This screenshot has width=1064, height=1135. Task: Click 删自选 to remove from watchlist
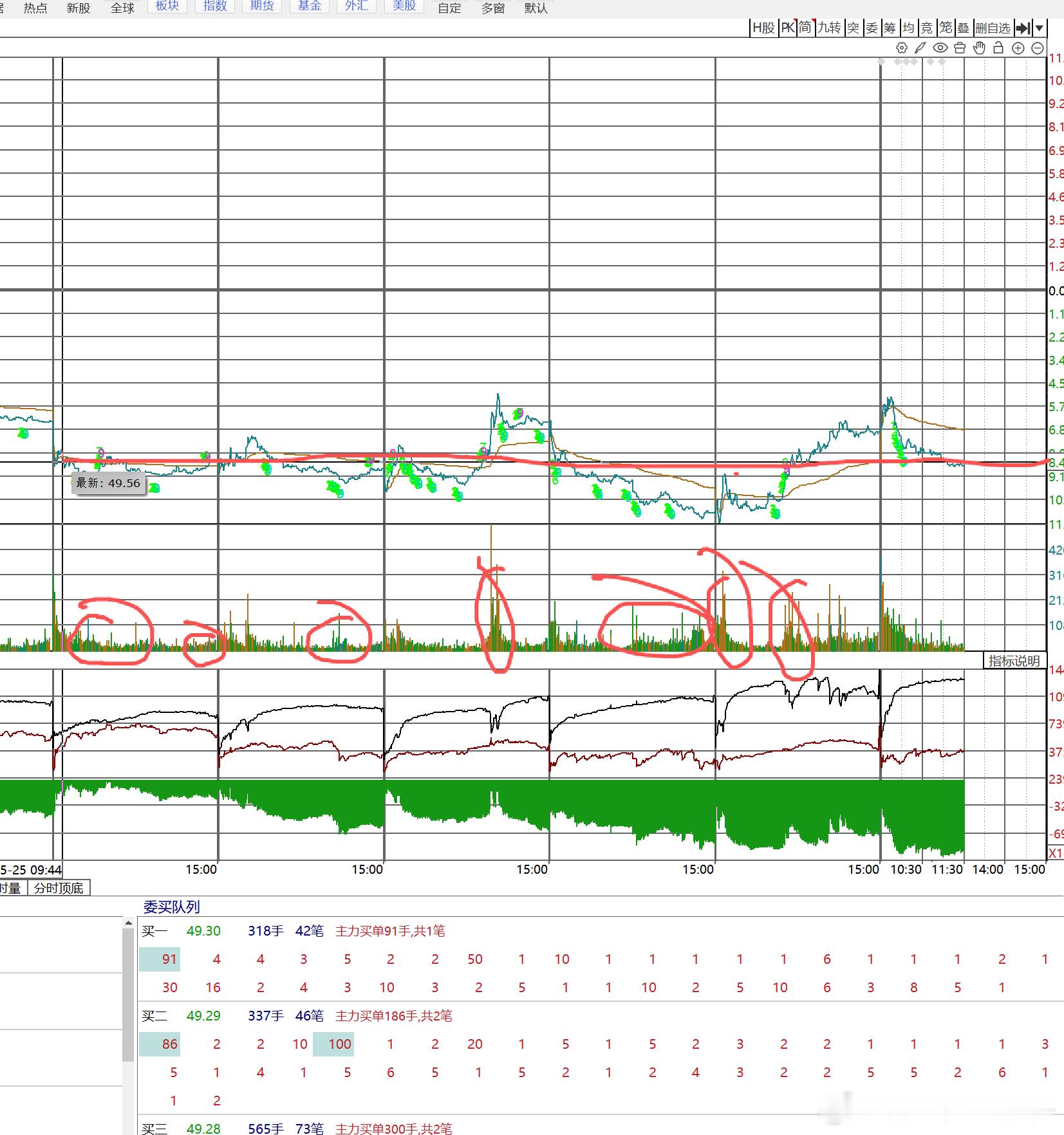[993, 28]
